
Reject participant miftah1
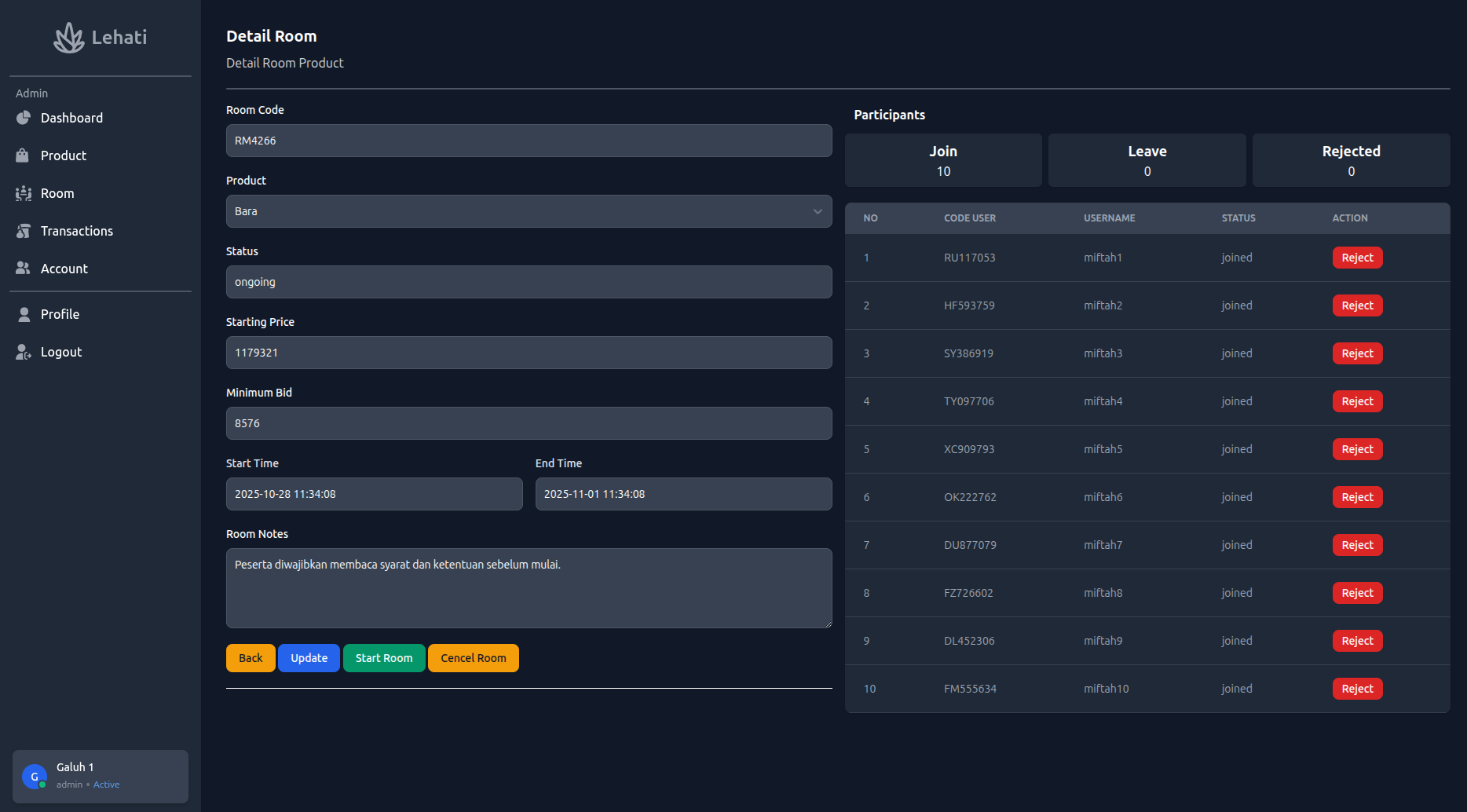pos(1357,258)
